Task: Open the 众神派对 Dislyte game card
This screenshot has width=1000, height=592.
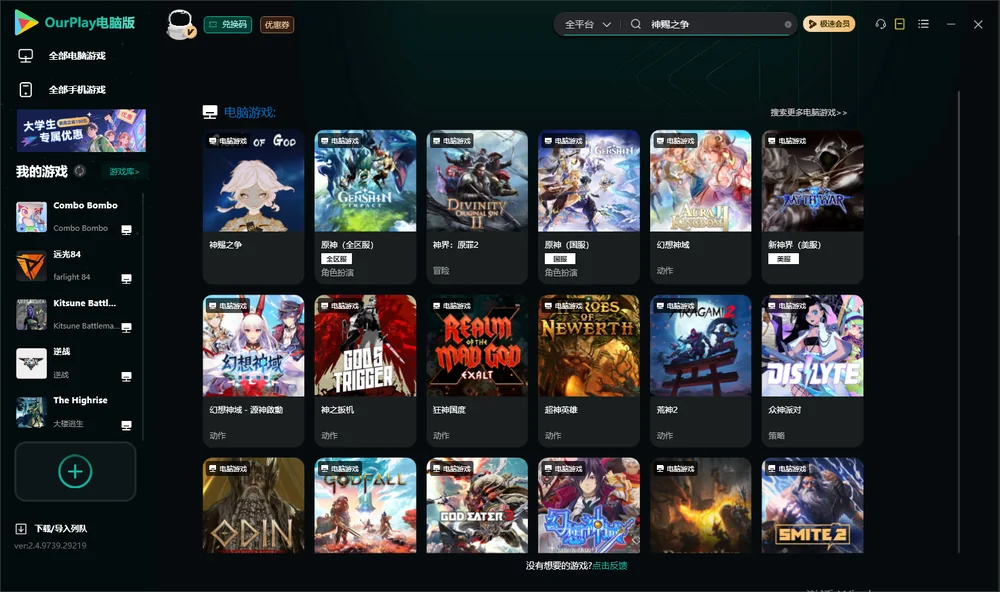Action: (812, 371)
